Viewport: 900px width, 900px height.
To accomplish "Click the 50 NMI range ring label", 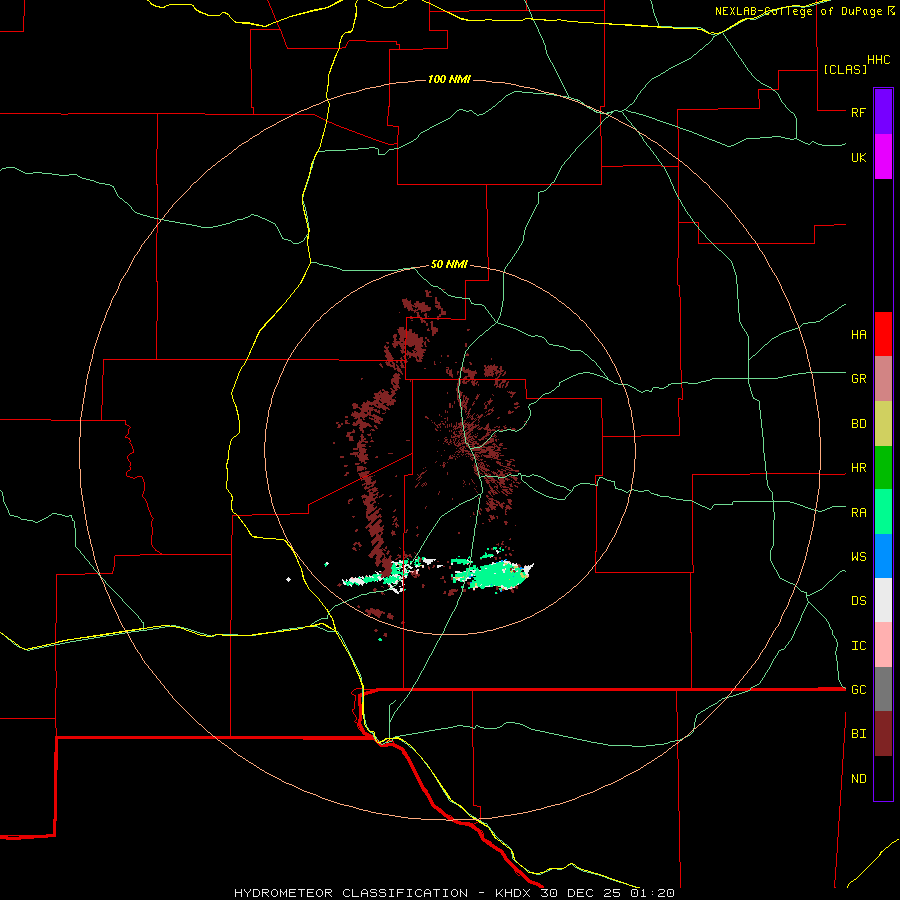I will pyautogui.click(x=449, y=265).
